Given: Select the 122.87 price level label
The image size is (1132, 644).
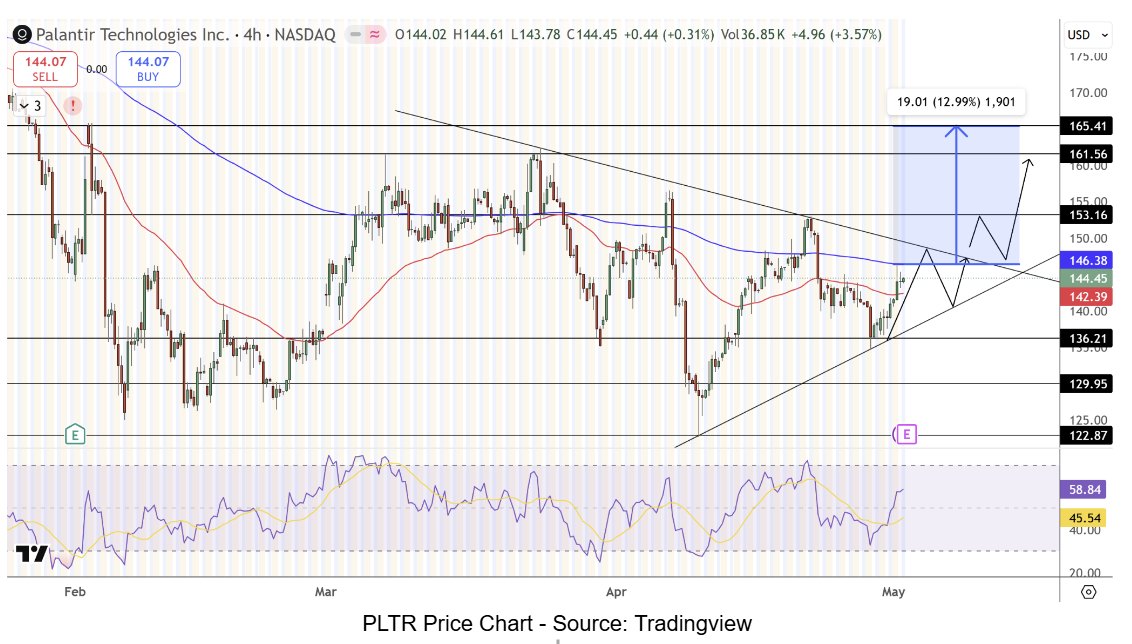Looking at the screenshot, I should (1087, 435).
